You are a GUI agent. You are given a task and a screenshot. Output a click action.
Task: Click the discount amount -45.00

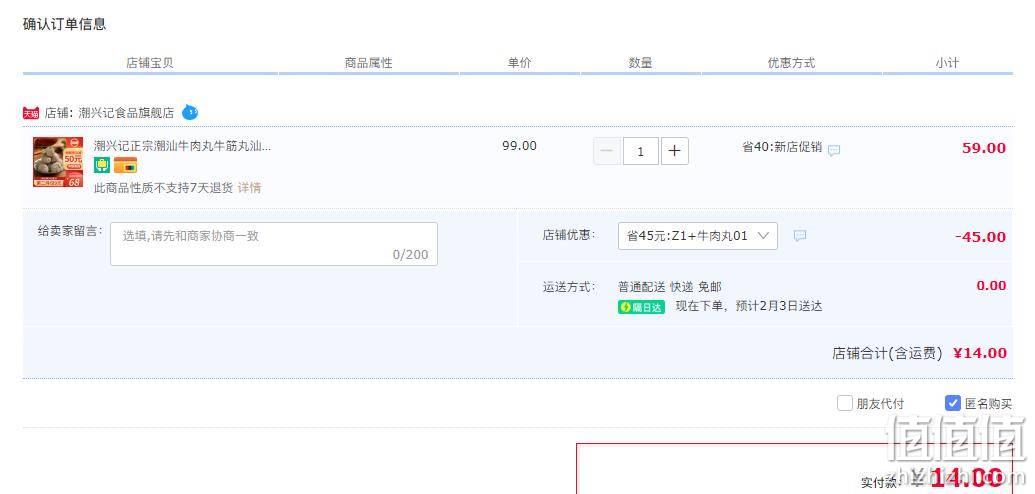[980, 236]
